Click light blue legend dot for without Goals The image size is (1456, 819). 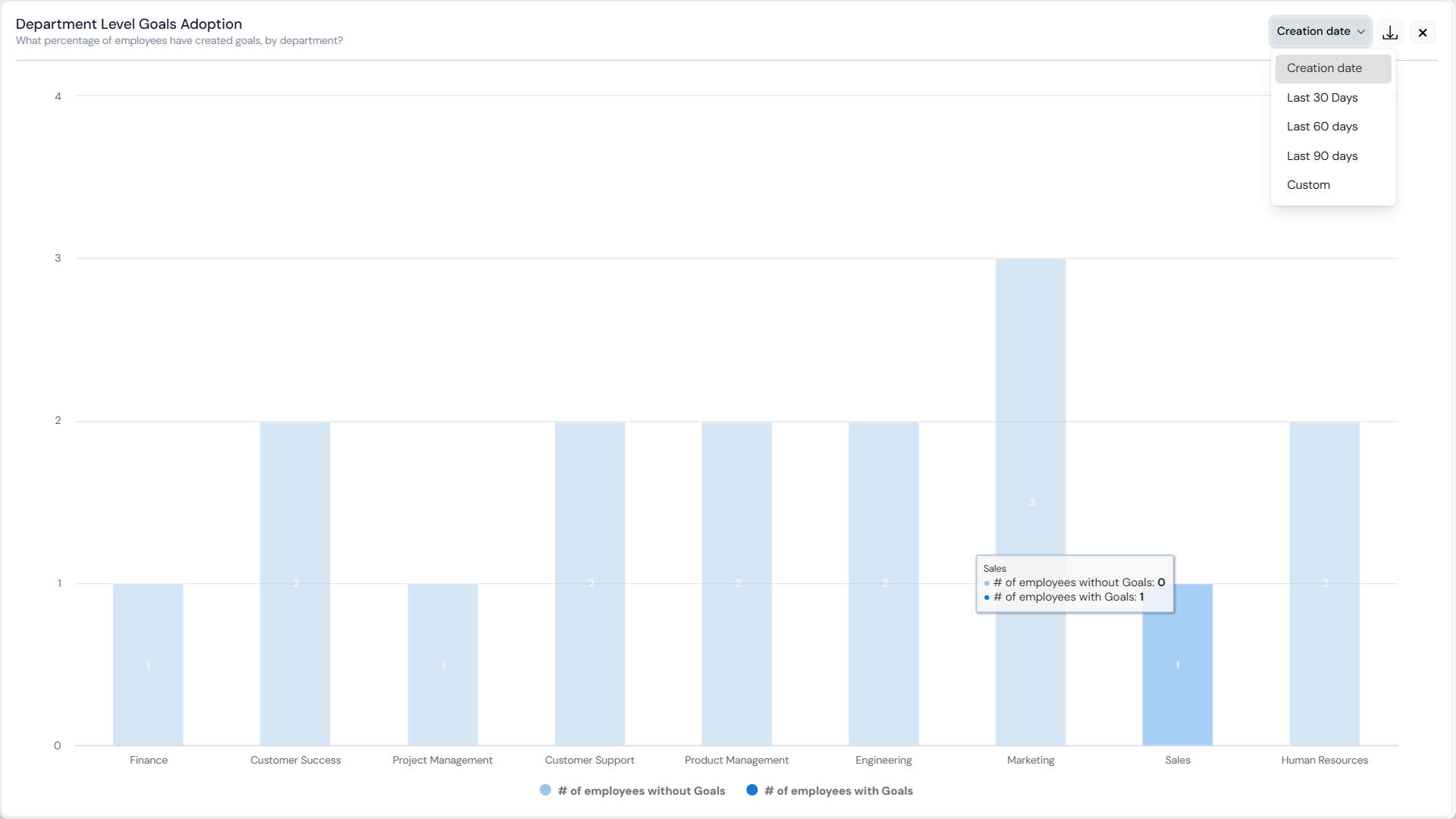(545, 790)
